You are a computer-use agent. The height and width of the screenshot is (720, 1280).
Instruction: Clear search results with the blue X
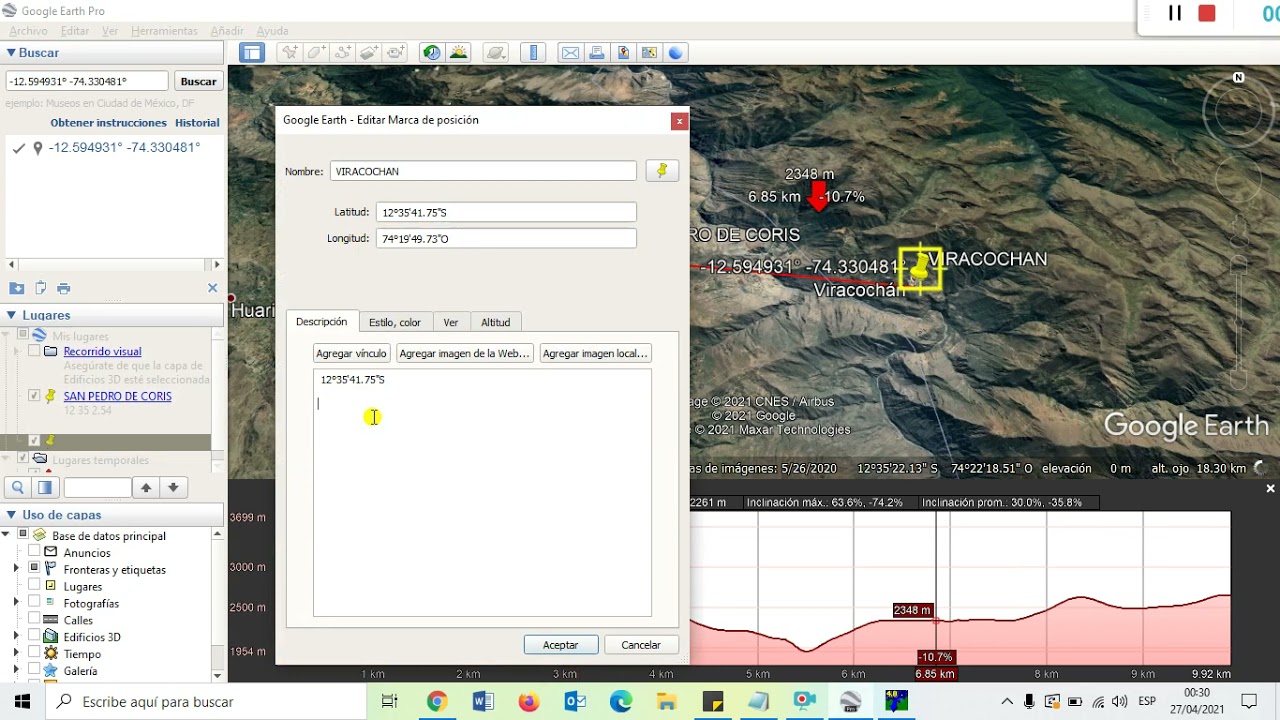click(212, 288)
